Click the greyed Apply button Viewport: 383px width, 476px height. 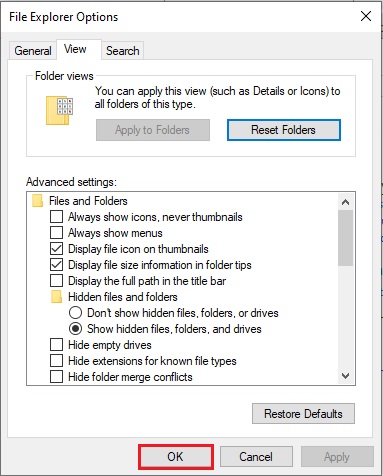pos(337,456)
